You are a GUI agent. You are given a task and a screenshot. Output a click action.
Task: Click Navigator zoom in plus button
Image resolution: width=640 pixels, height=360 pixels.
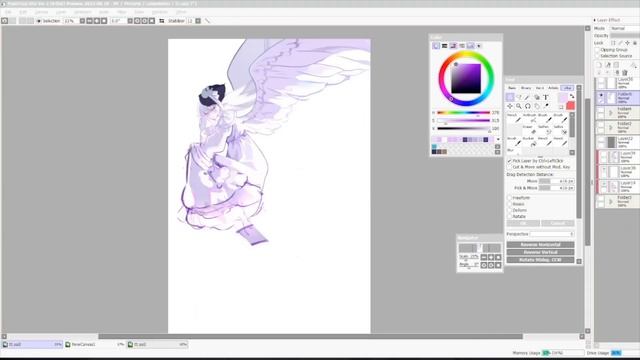click(491, 257)
